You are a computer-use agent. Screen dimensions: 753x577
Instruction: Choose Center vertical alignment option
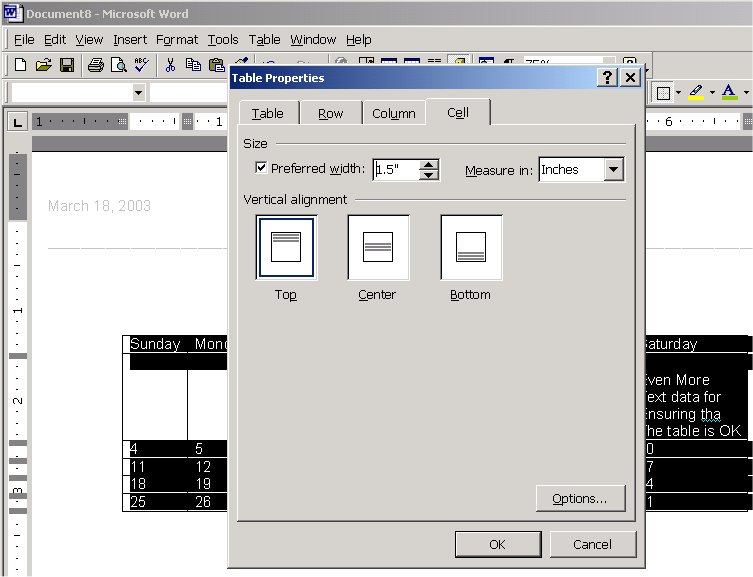pyautogui.click(x=377, y=247)
